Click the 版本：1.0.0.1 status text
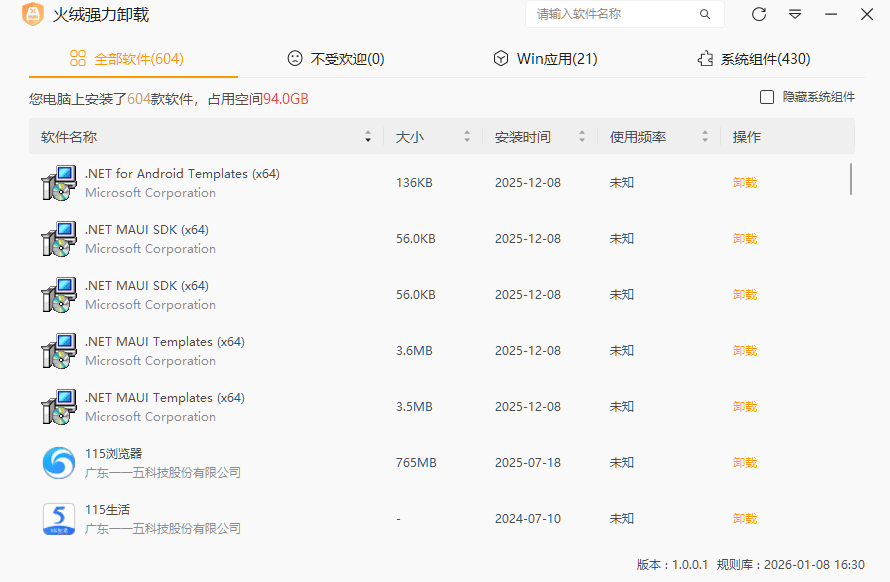The width and height of the screenshot is (890, 582). coord(673,565)
